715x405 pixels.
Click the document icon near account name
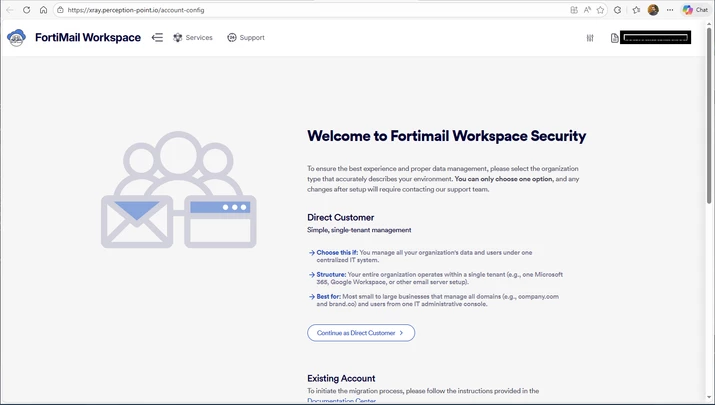[614, 38]
